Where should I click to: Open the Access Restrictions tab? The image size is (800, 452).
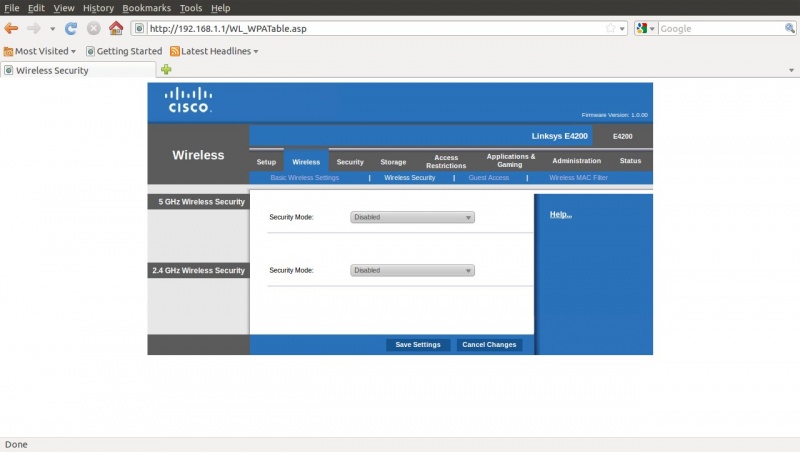pos(446,161)
